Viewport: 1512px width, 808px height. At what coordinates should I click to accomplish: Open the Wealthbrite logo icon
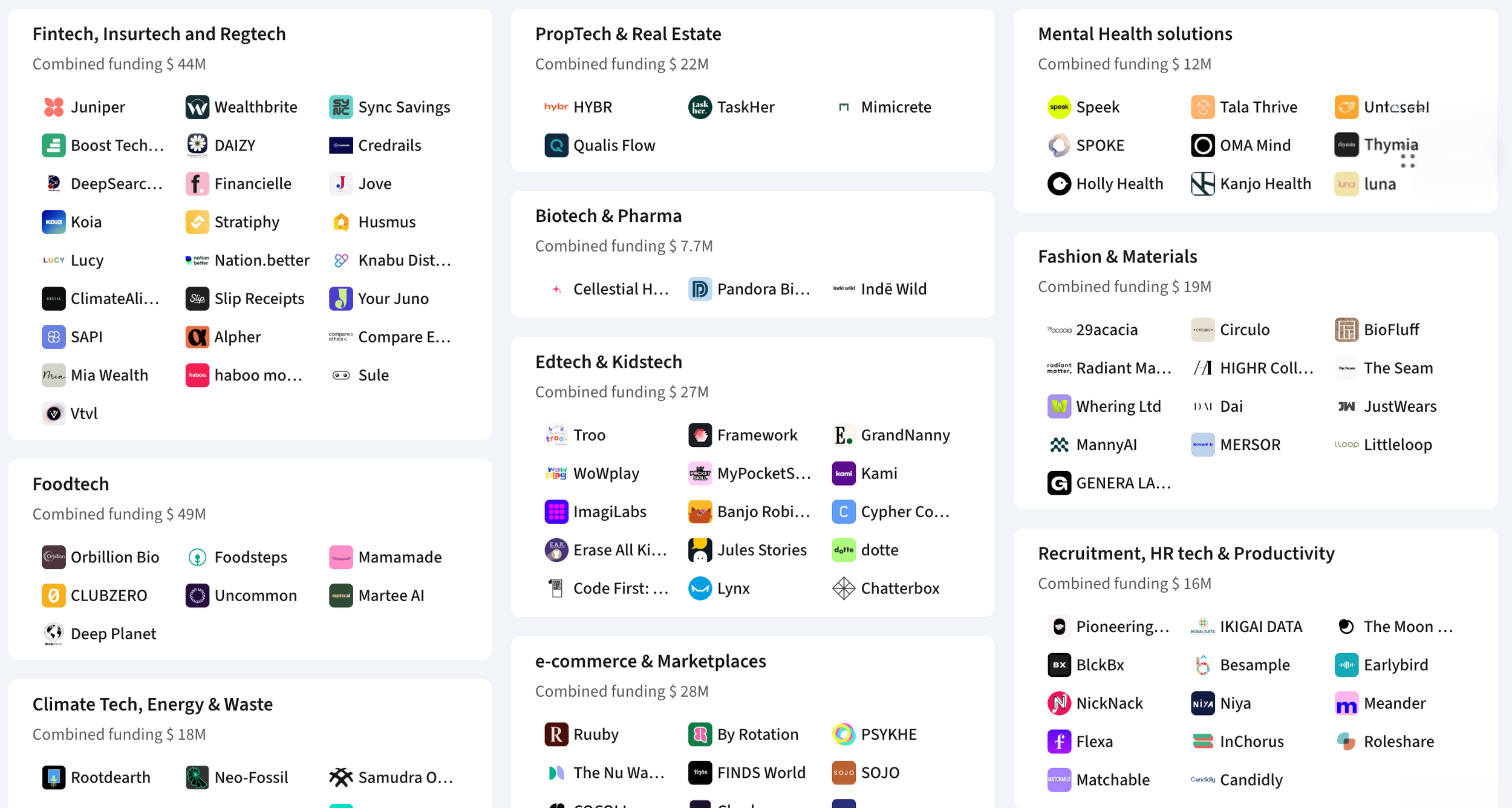pyautogui.click(x=197, y=107)
